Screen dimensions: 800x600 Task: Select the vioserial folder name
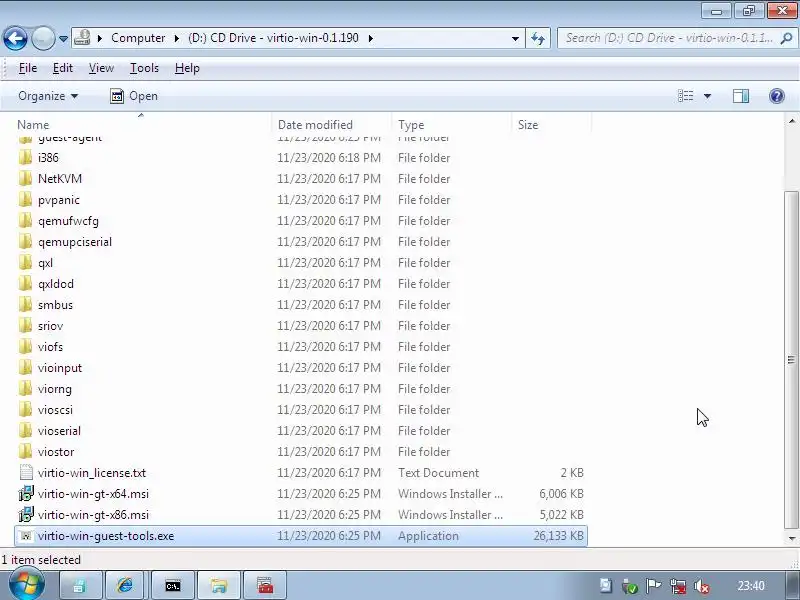point(59,431)
